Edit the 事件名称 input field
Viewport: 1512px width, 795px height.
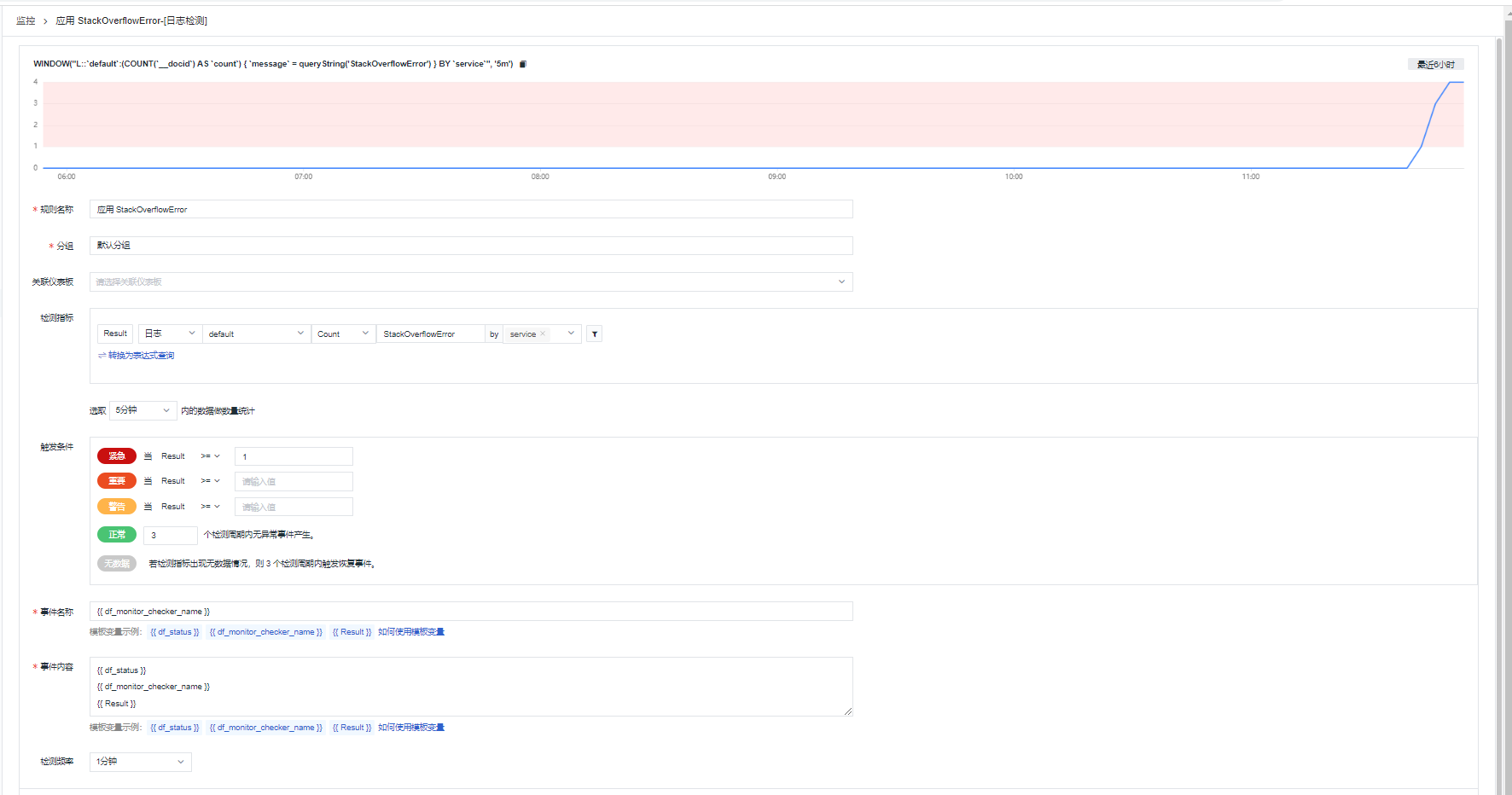coord(471,611)
